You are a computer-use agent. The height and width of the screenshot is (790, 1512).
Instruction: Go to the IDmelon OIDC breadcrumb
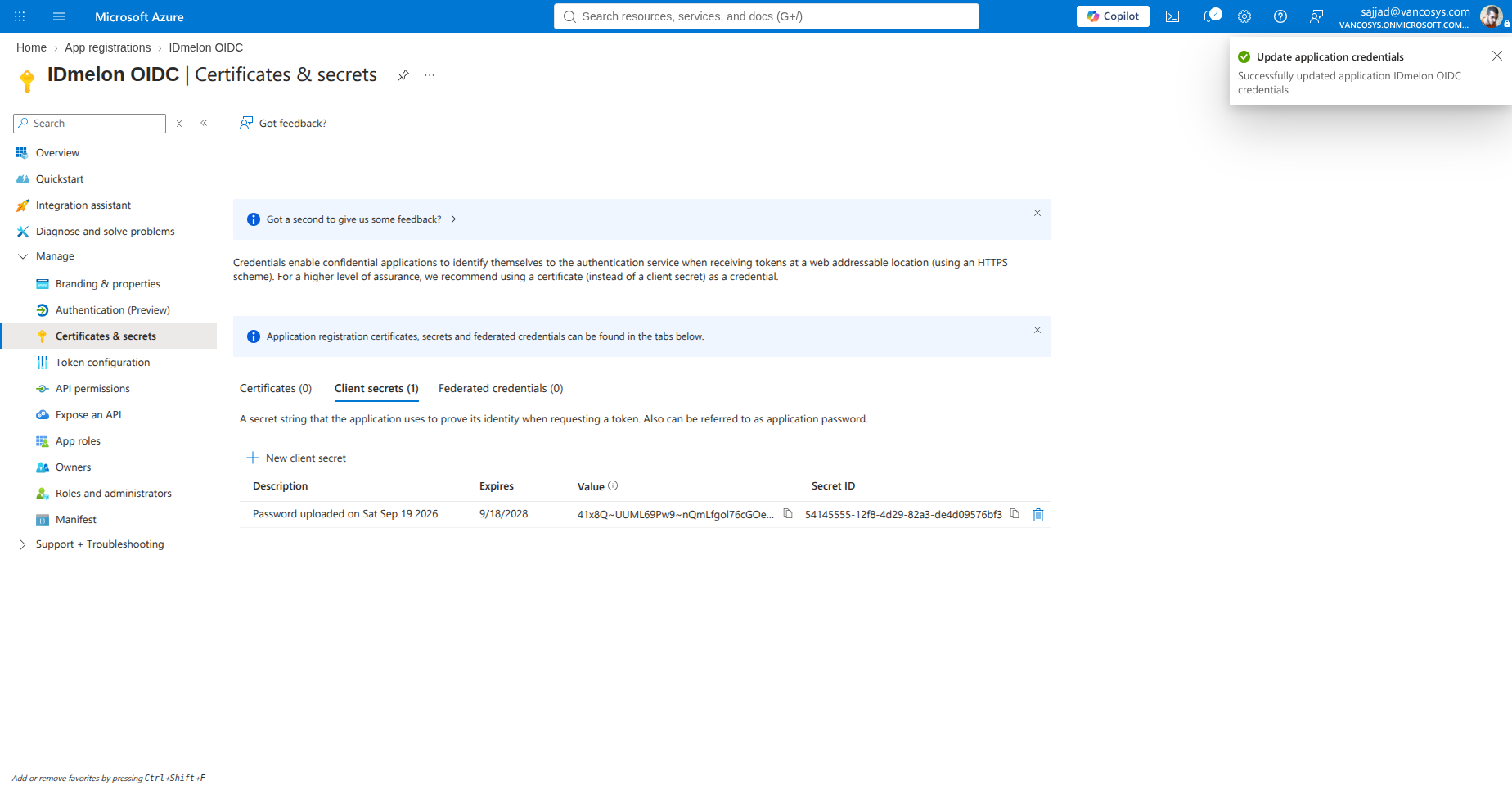coord(206,47)
